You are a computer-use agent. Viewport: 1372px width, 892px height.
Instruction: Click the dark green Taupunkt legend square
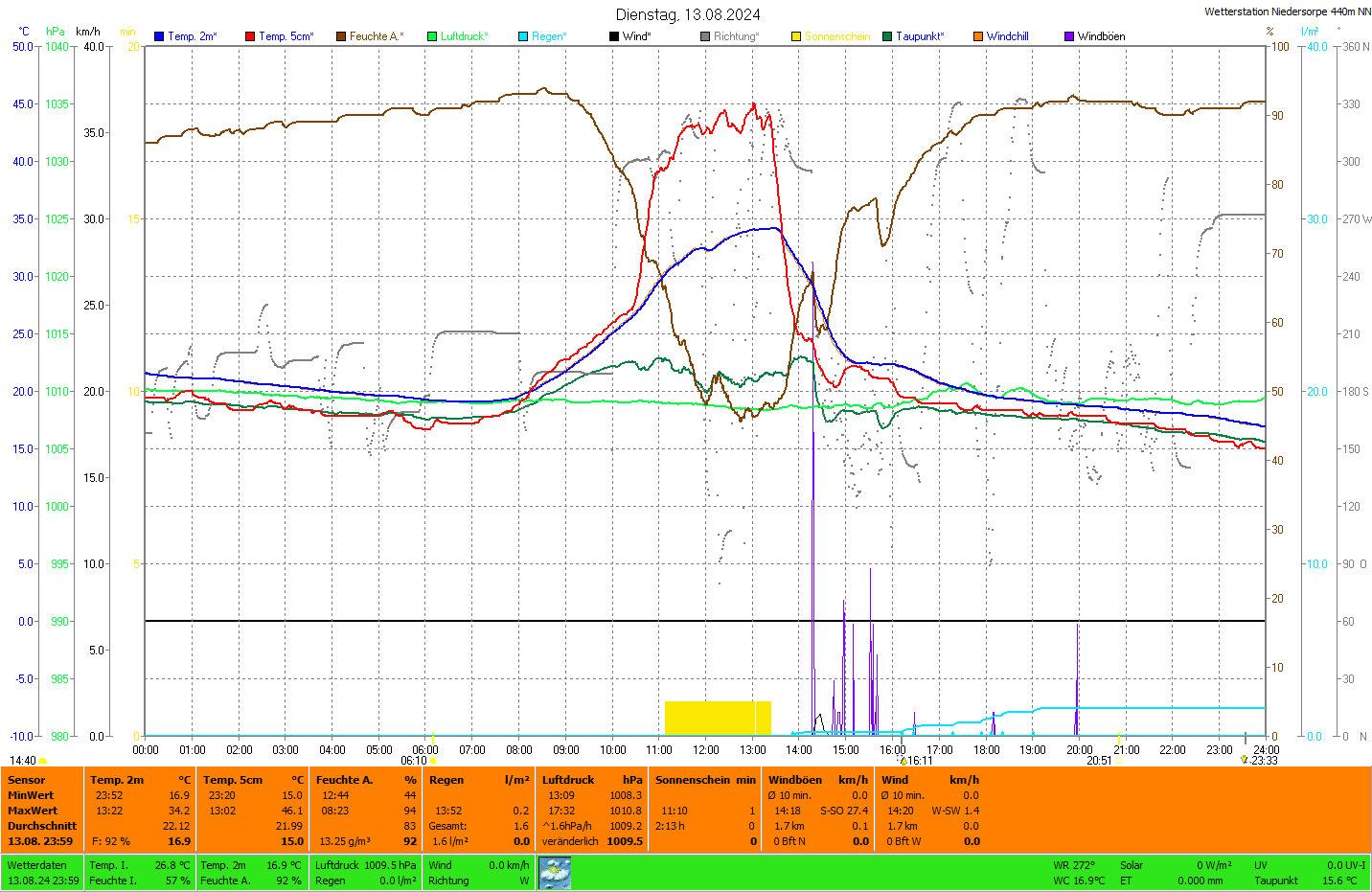click(x=887, y=36)
